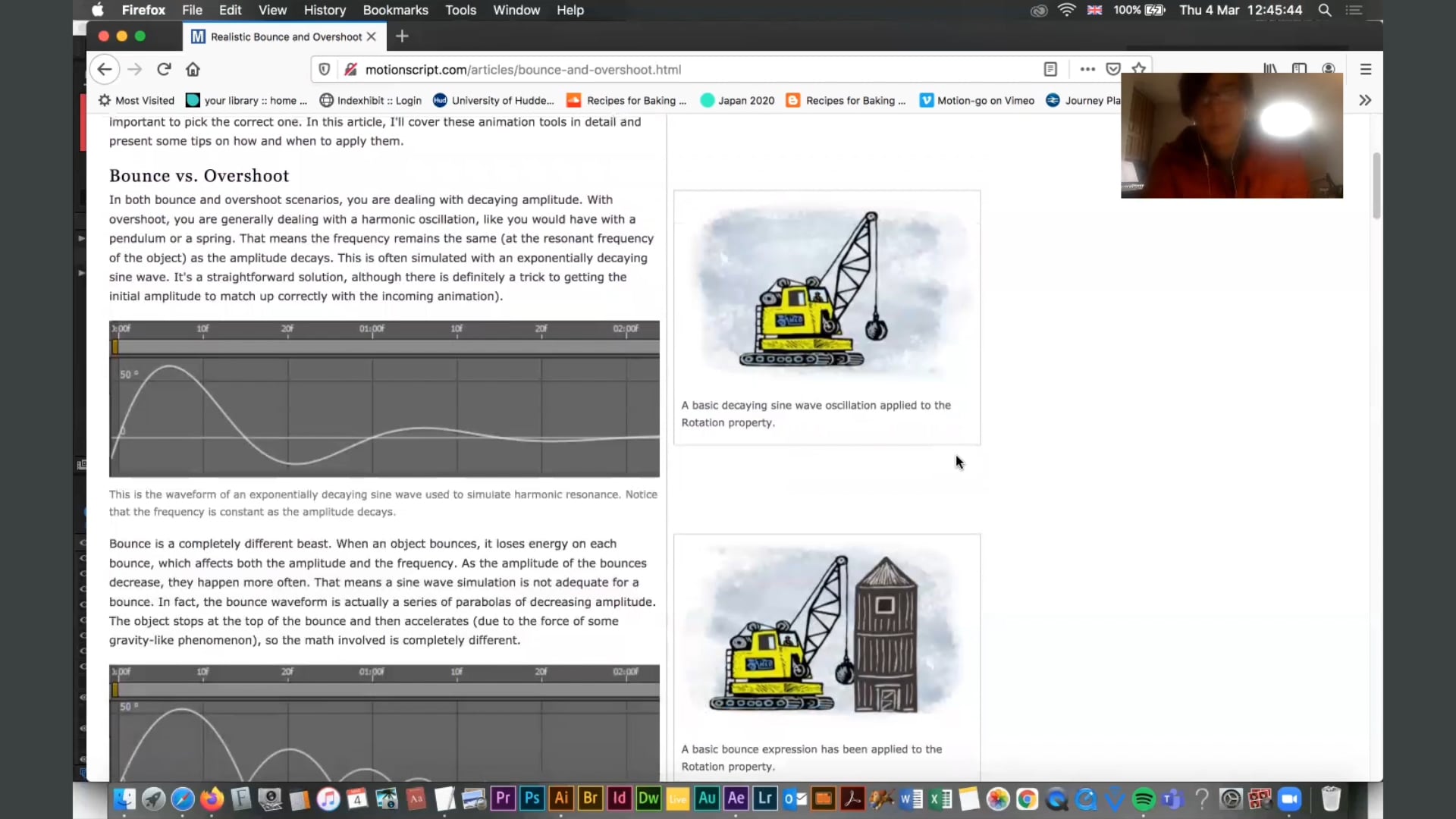Open the Japan 2020 bookmark
This screenshot has height=819, width=1456.
(x=738, y=100)
